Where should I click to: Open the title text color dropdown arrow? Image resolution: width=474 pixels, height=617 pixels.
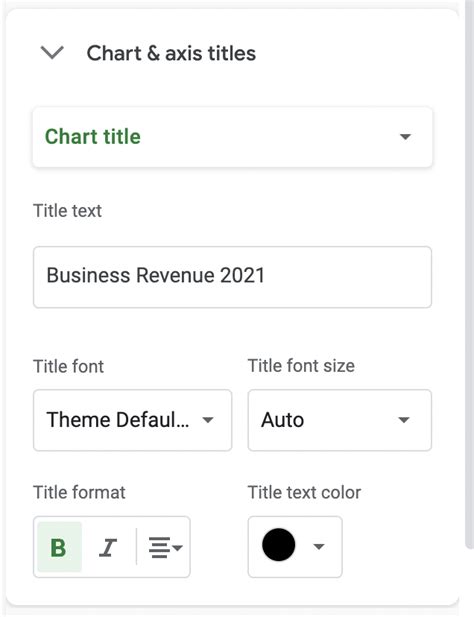tap(319, 547)
